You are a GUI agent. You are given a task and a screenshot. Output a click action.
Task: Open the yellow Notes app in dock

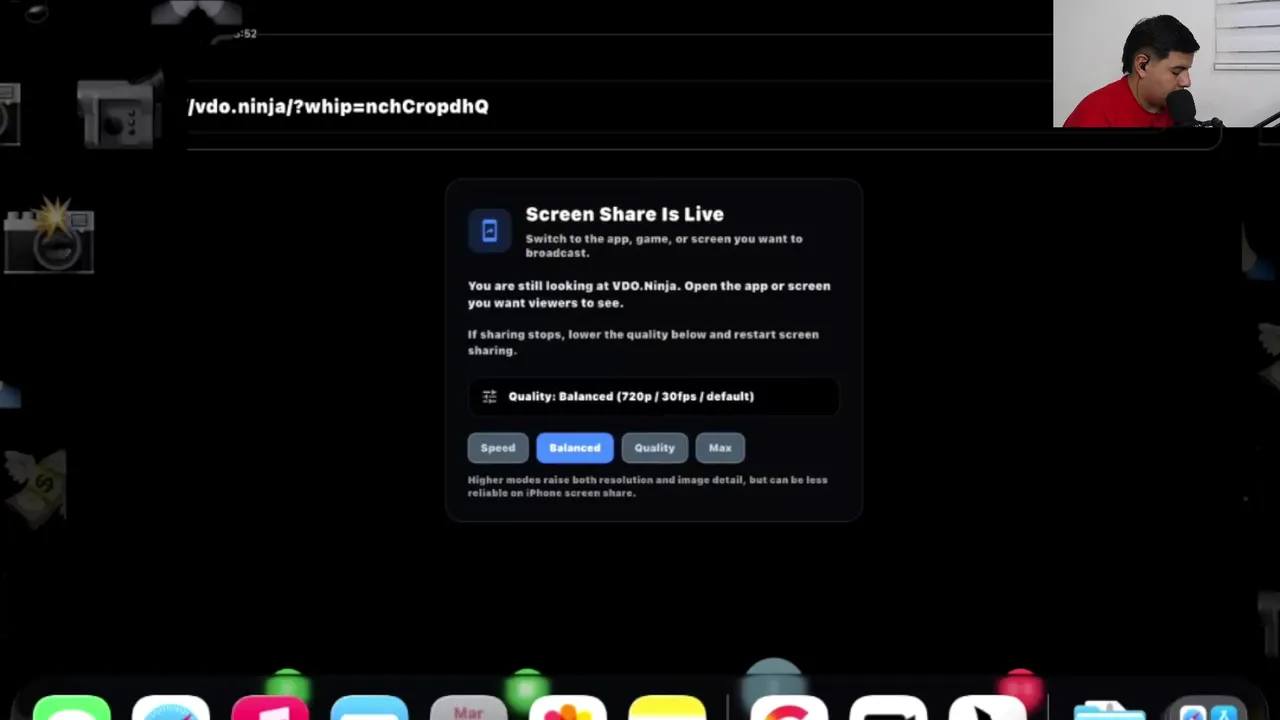click(x=667, y=708)
